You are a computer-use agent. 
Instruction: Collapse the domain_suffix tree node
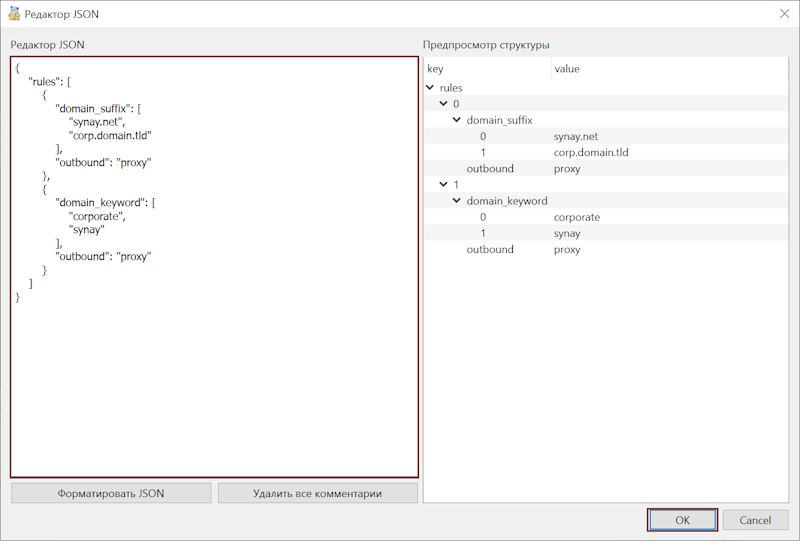click(456, 120)
